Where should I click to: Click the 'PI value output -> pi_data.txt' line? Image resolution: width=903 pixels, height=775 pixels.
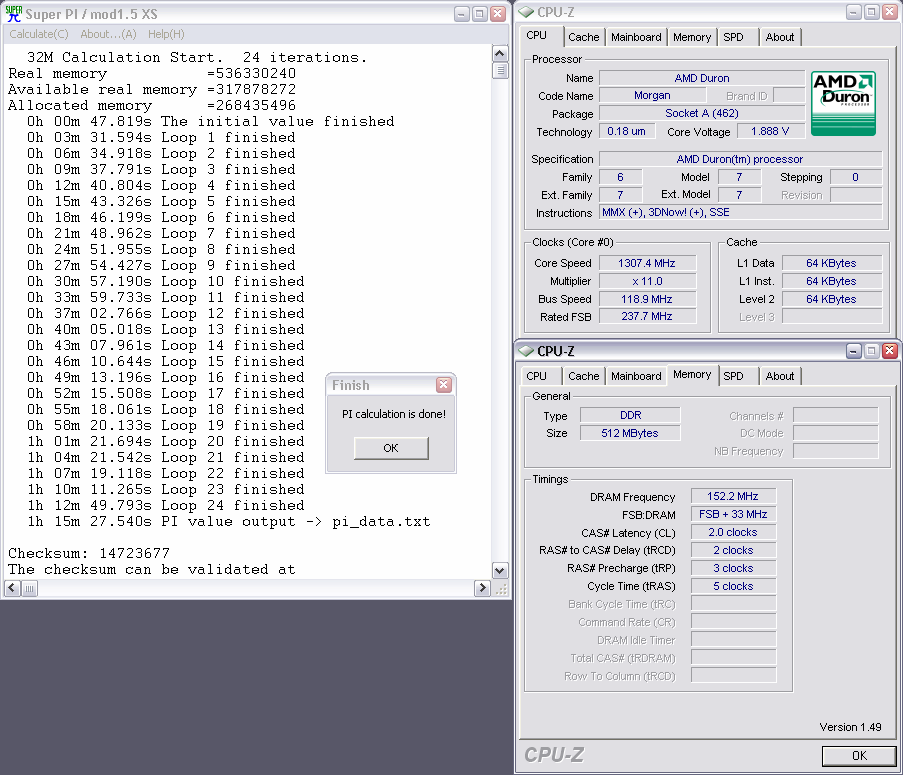[x=229, y=522]
